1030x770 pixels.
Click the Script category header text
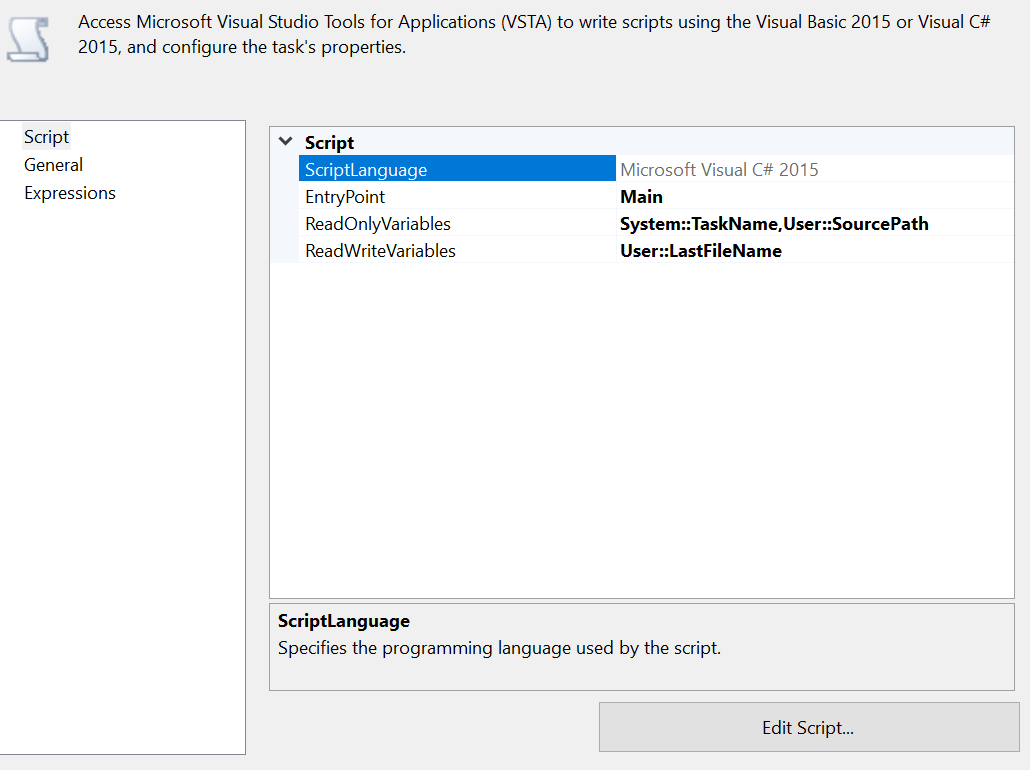329,143
